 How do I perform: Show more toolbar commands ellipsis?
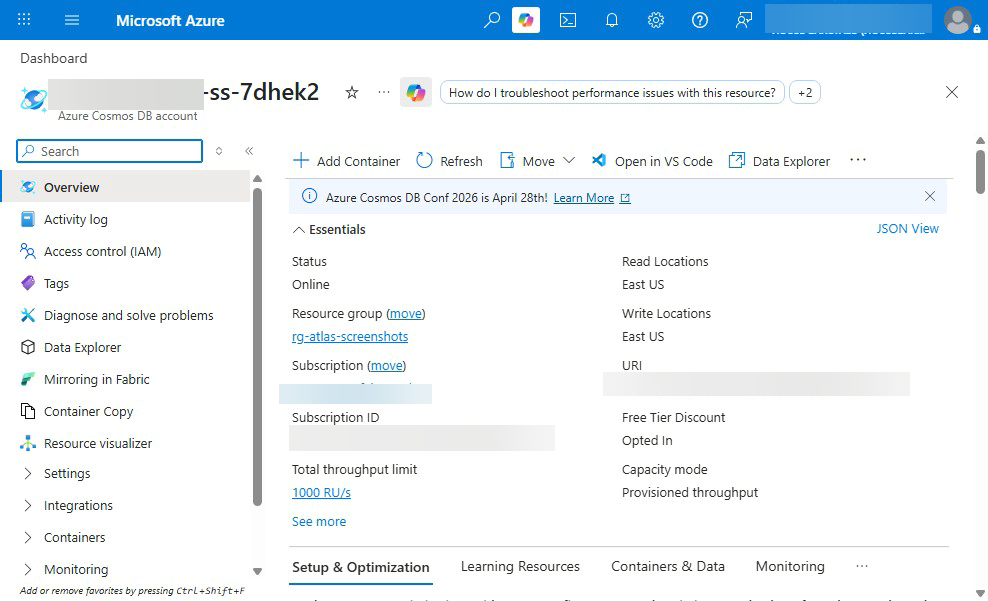858,160
